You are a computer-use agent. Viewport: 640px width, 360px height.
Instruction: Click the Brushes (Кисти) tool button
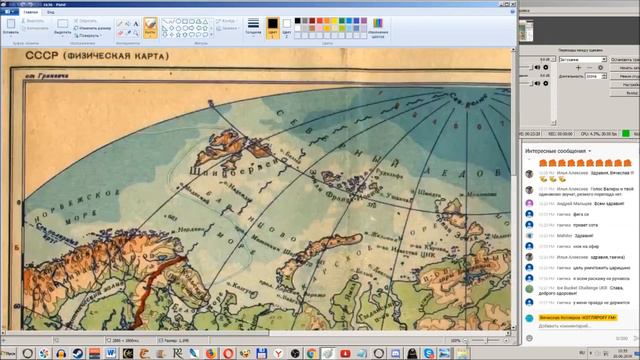pos(150,27)
